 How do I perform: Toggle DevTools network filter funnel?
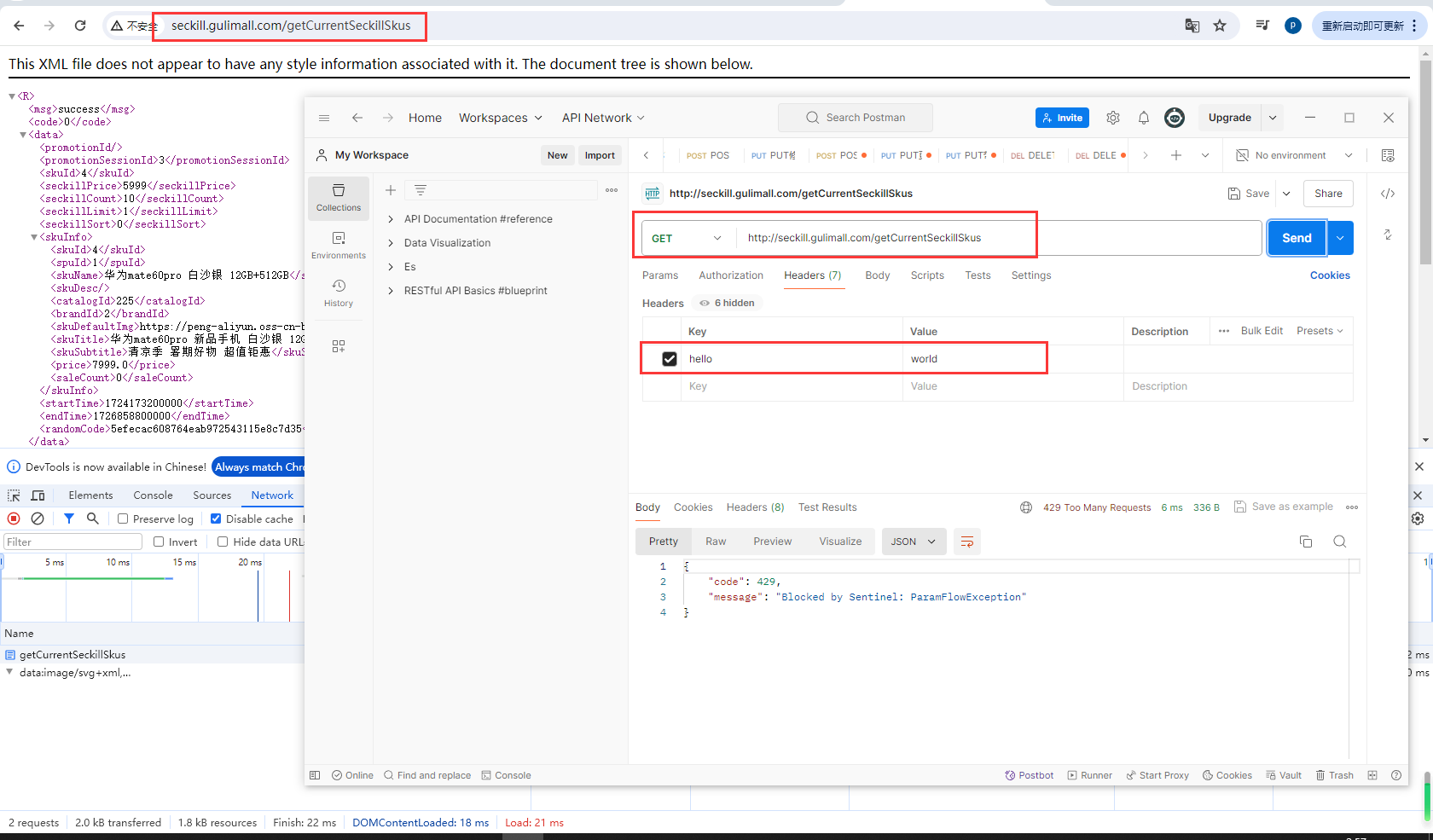pos(69,518)
